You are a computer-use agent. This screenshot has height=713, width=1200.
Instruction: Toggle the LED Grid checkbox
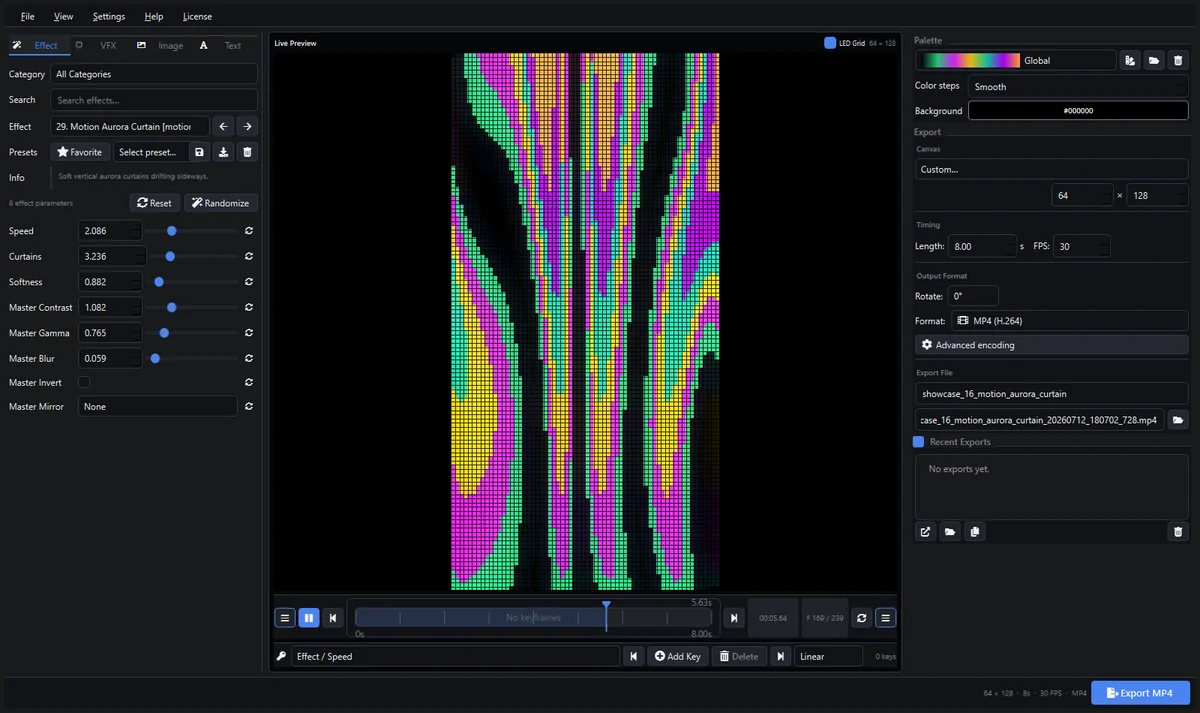tap(831, 43)
